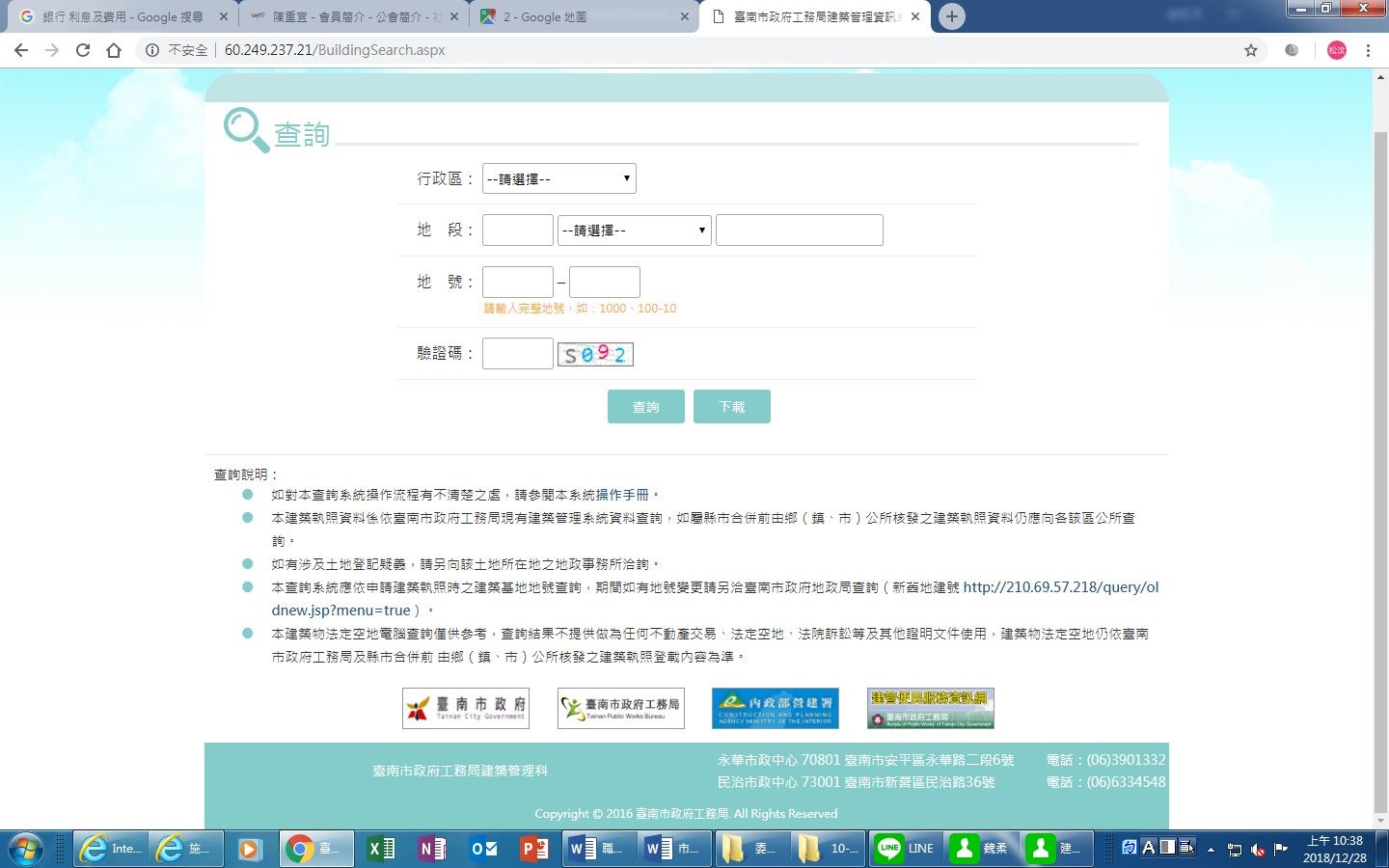Click the second 地號 sub-number input
1389x868 pixels.
tap(605, 282)
